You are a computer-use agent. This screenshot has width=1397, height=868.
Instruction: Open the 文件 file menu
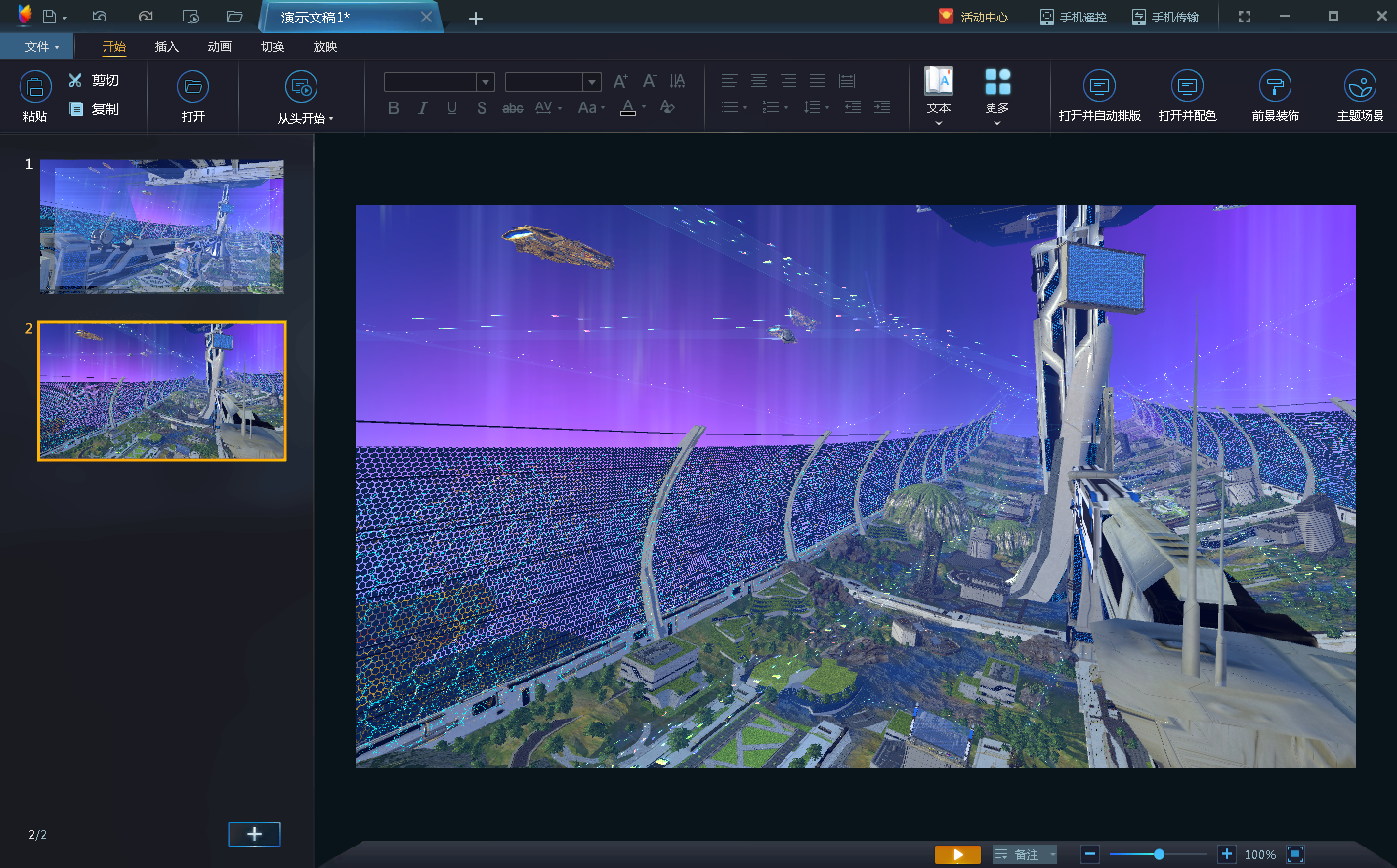pos(37,46)
